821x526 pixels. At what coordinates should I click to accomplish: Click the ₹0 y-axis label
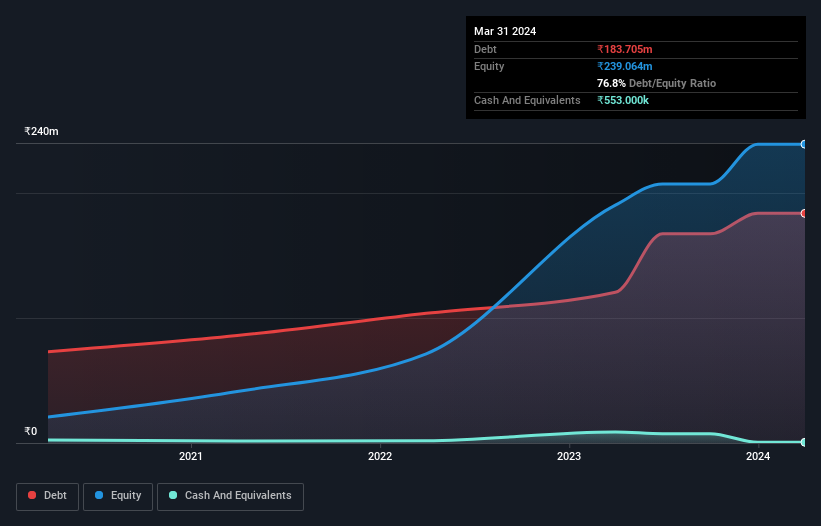[x=31, y=431]
